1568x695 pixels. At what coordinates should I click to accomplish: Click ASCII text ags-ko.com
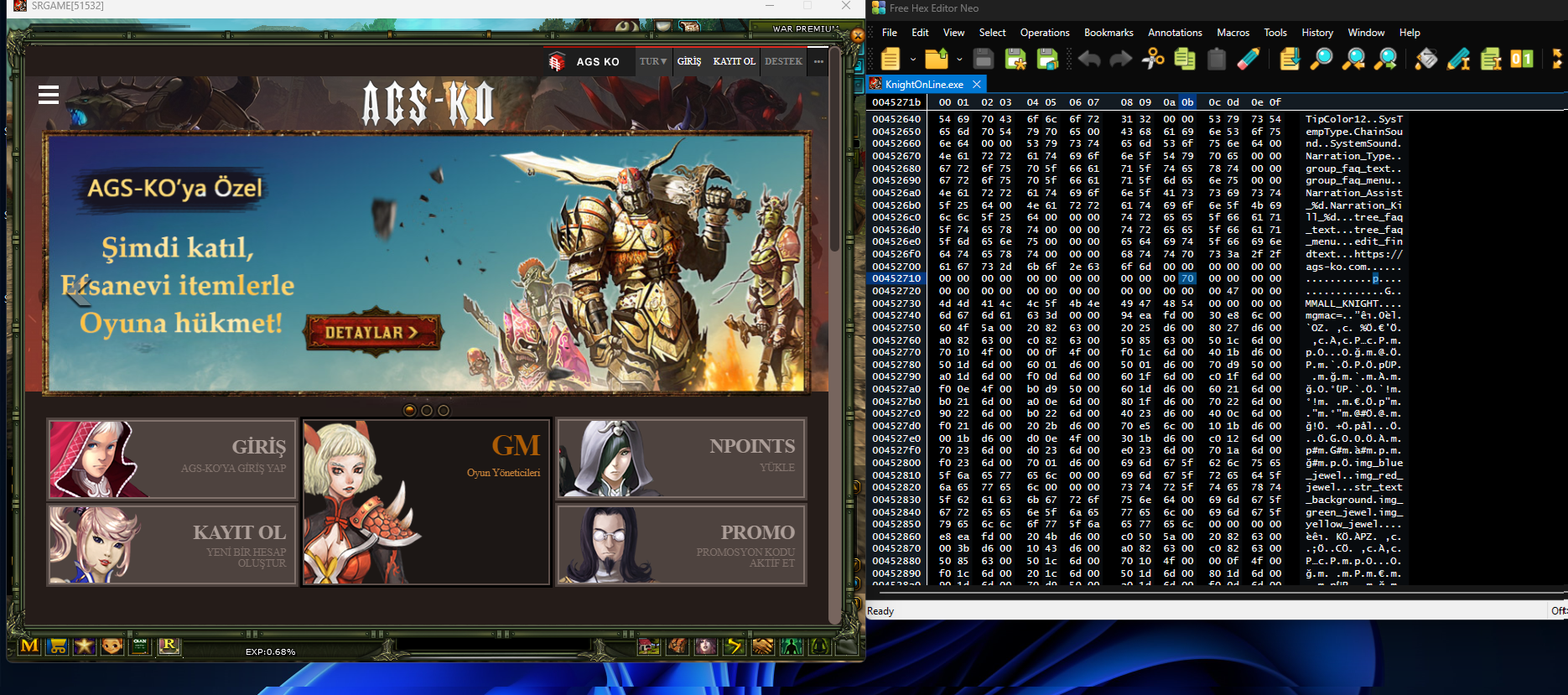click(1337, 266)
